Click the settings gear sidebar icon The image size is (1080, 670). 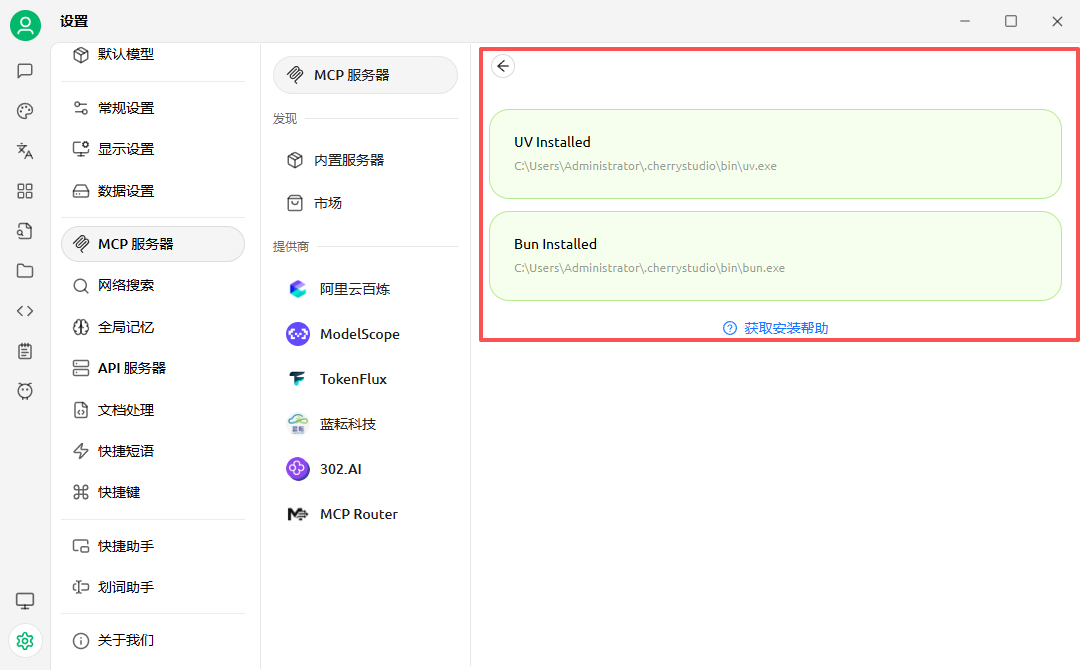pyautogui.click(x=25, y=640)
